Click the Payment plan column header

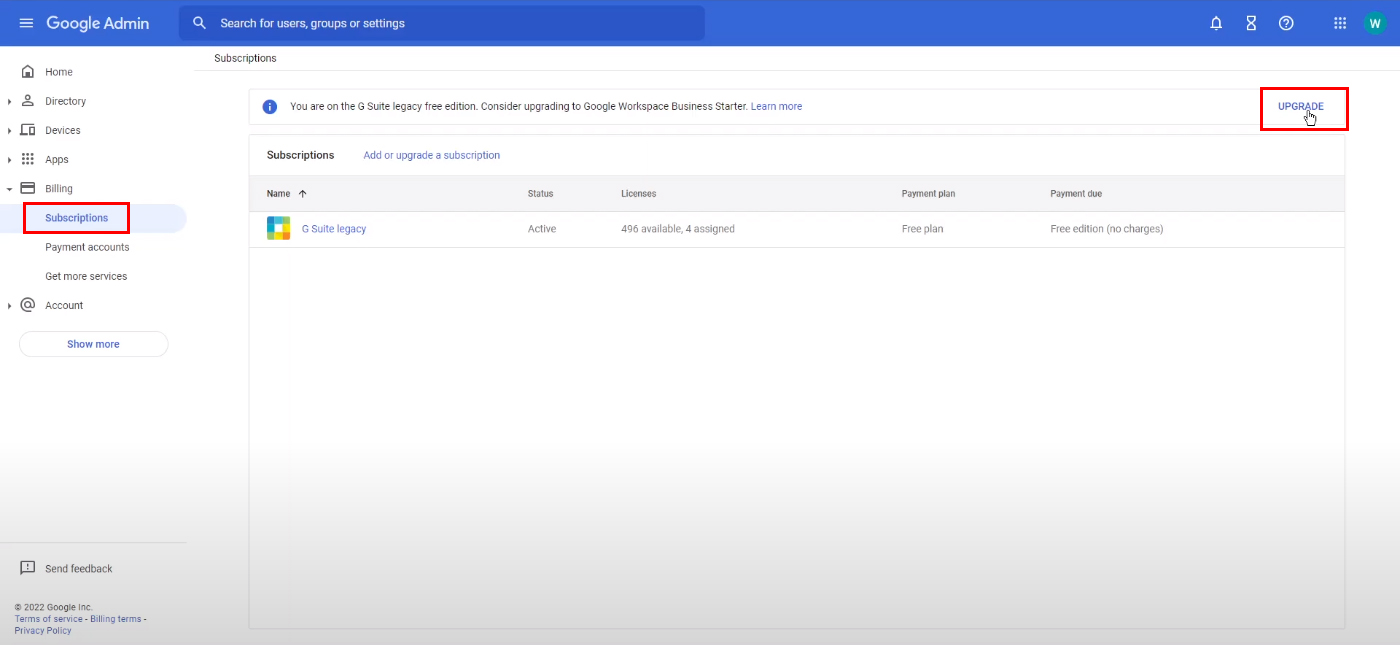click(x=927, y=194)
